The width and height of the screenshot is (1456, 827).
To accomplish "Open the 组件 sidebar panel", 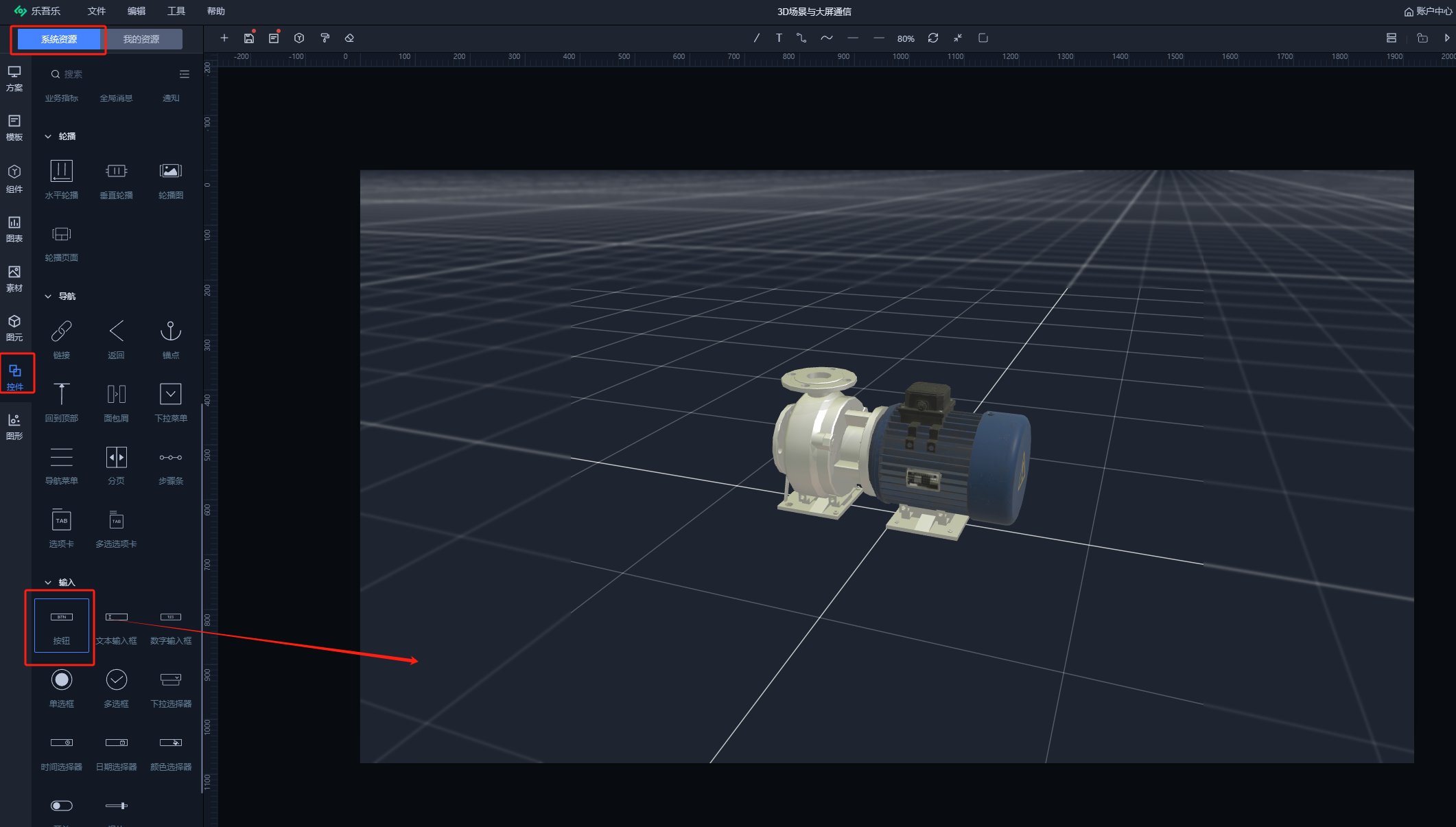I will point(14,179).
